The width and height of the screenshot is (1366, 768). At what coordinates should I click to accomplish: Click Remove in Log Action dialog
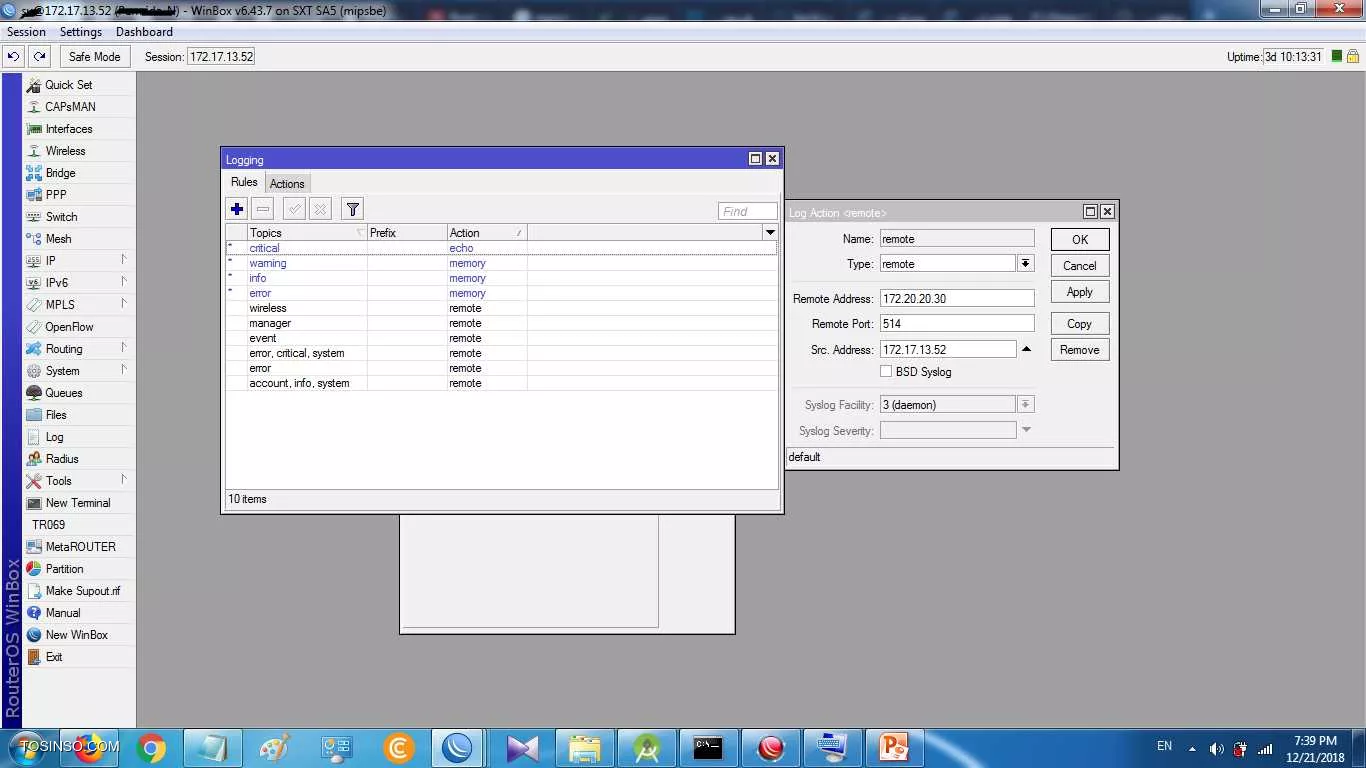click(x=1080, y=350)
